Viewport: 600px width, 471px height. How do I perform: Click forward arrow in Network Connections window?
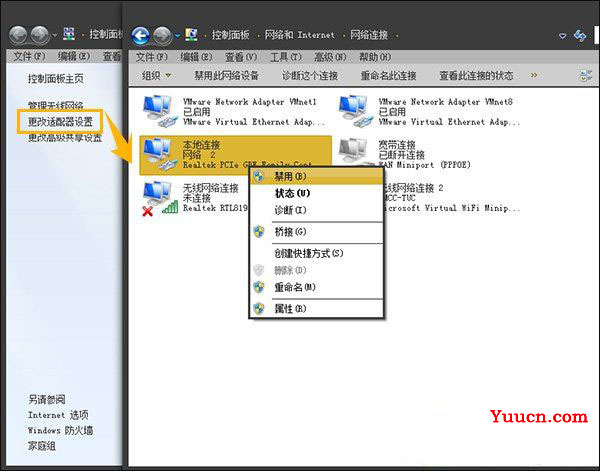[162, 36]
